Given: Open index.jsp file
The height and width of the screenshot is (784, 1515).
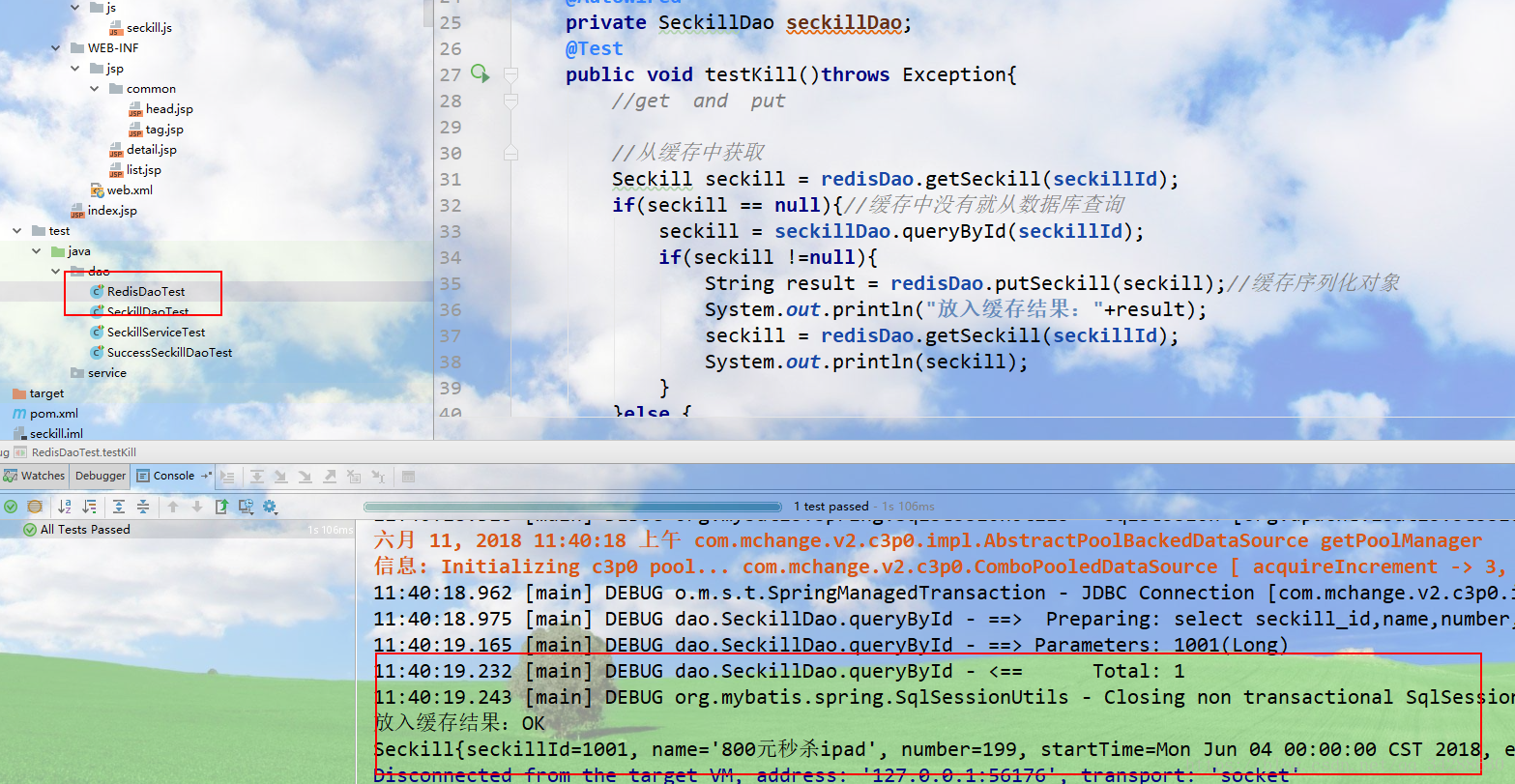Looking at the screenshot, I should [104, 211].
